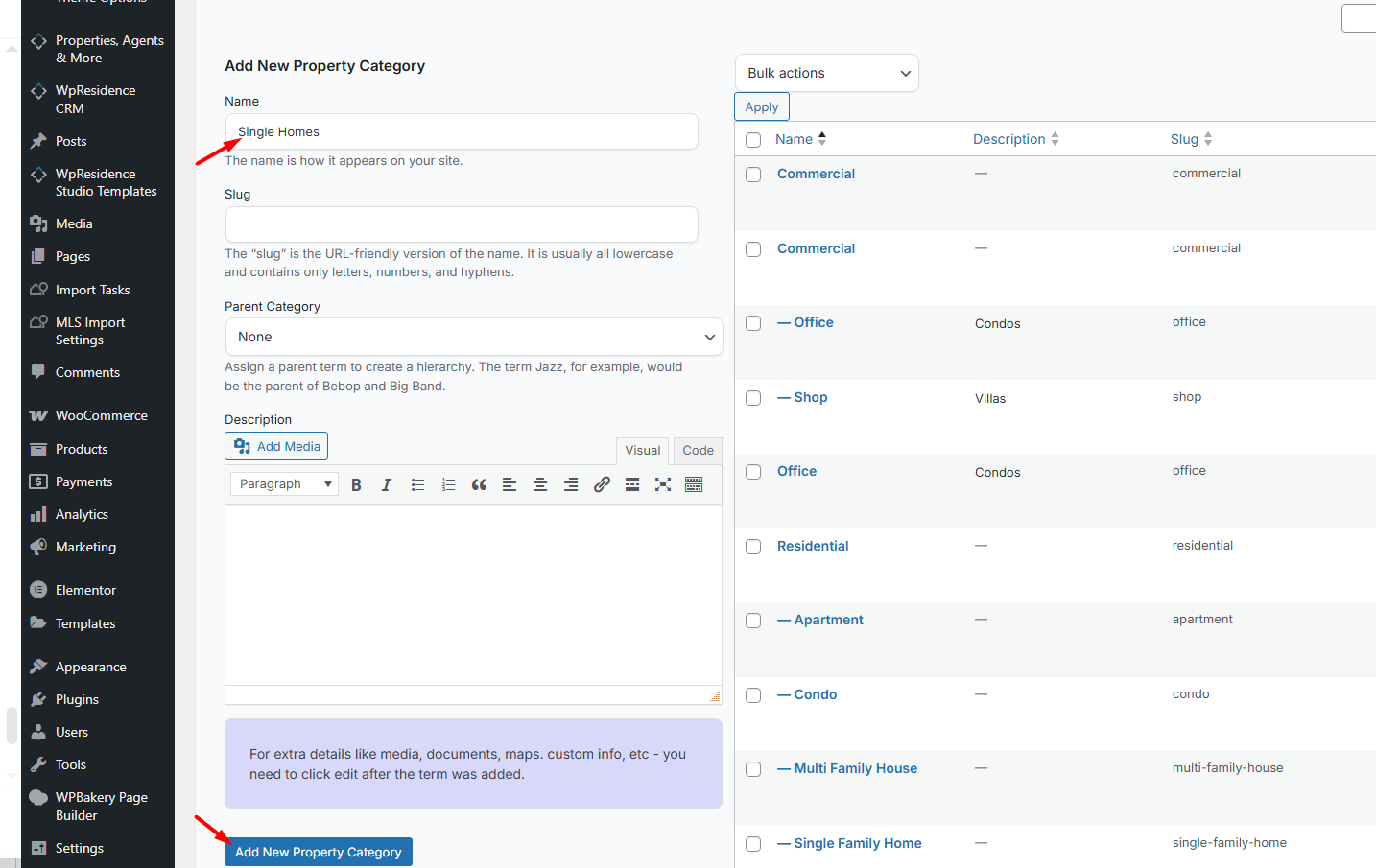The width and height of the screenshot is (1376, 868).
Task: Show the toolbar toggle keyboard icon
Action: pos(694,484)
